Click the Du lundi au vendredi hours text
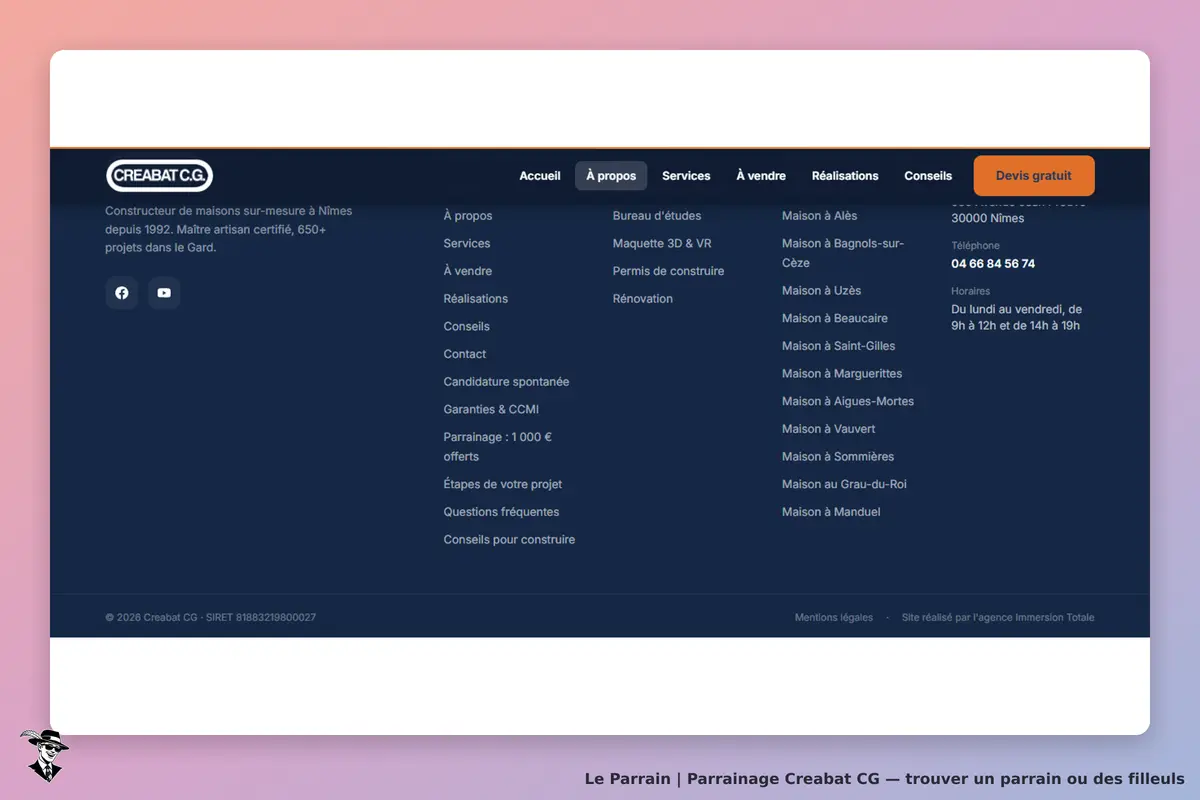Image resolution: width=1200 pixels, height=800 pixels. click(1017, 318)
